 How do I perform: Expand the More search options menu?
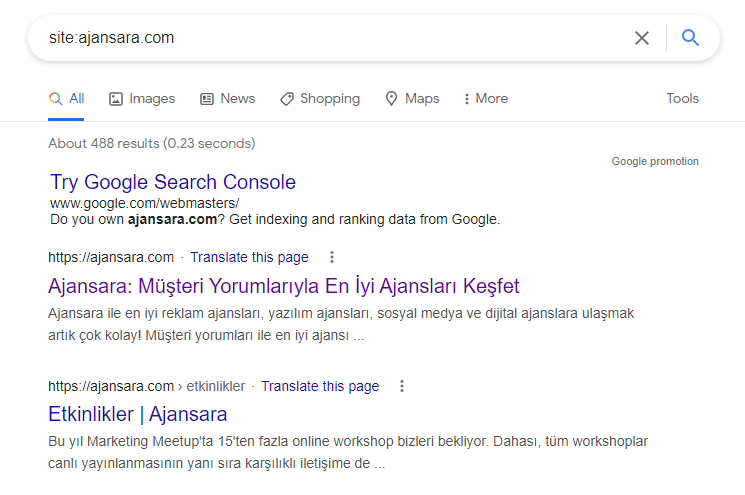tap(486, 98)
